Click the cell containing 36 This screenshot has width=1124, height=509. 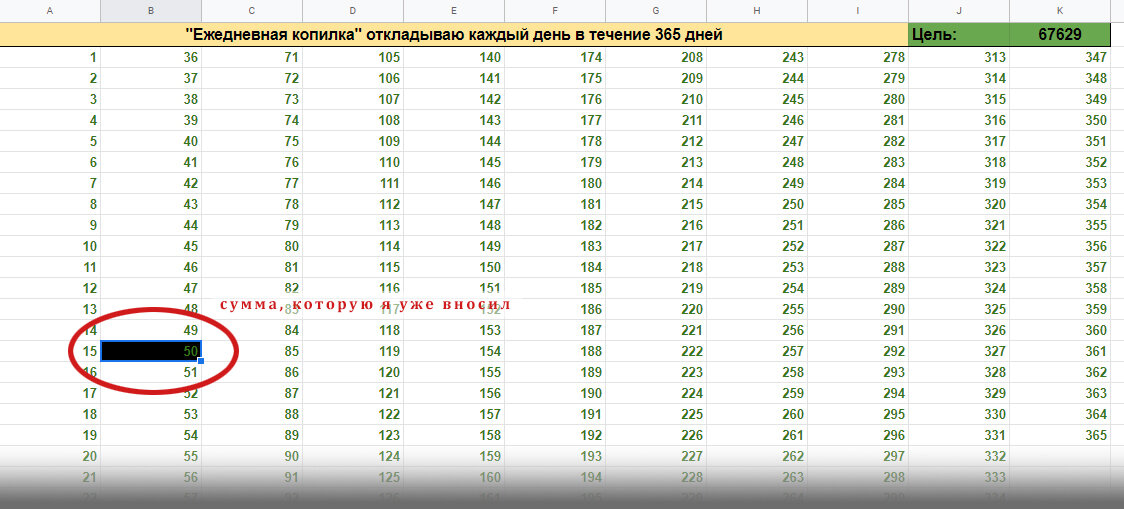click(151, 57)
